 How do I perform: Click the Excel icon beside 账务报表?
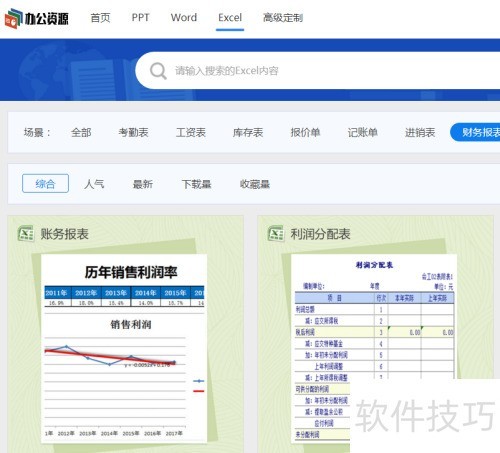coord(26,234)
